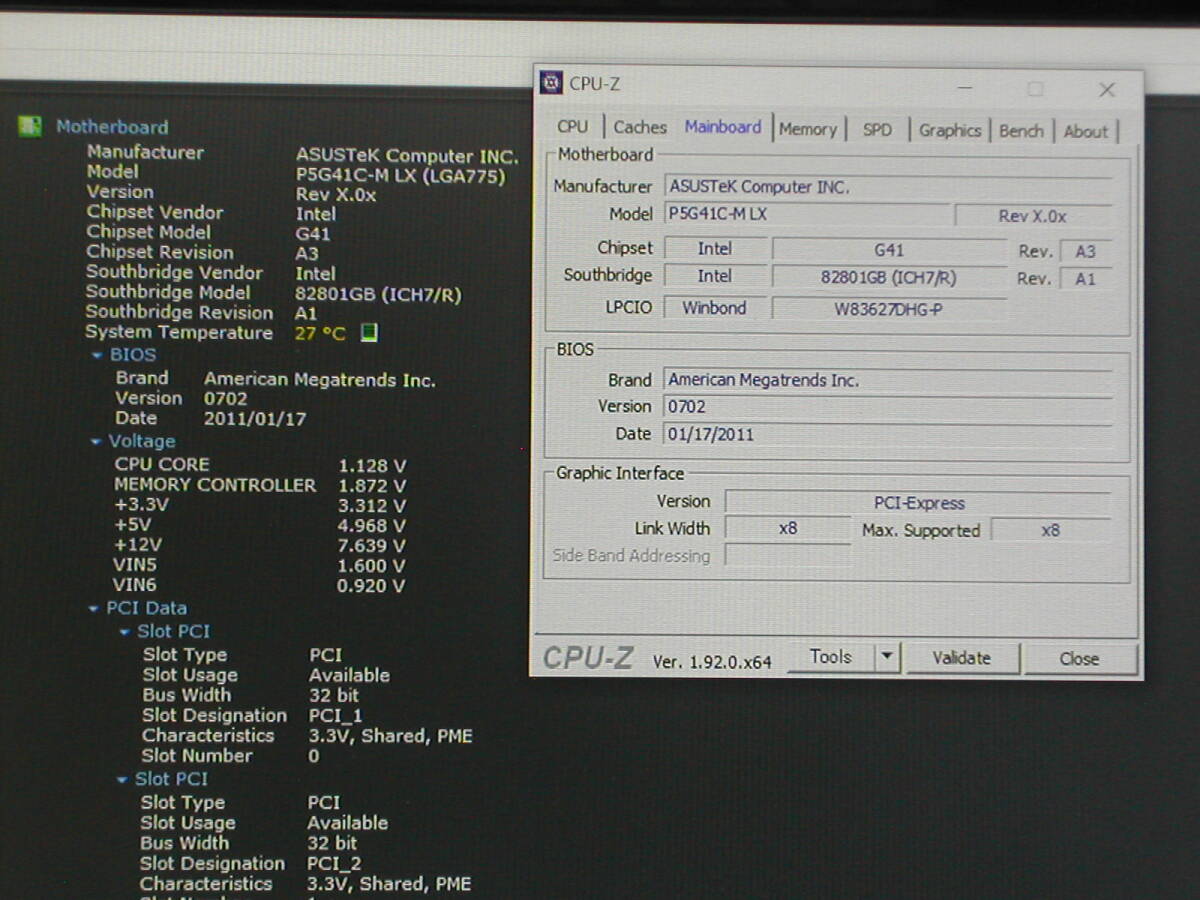This screenshot has width=1200, height=900.
Task: Click the green Motherboard section icon
Action: point(30,126)
